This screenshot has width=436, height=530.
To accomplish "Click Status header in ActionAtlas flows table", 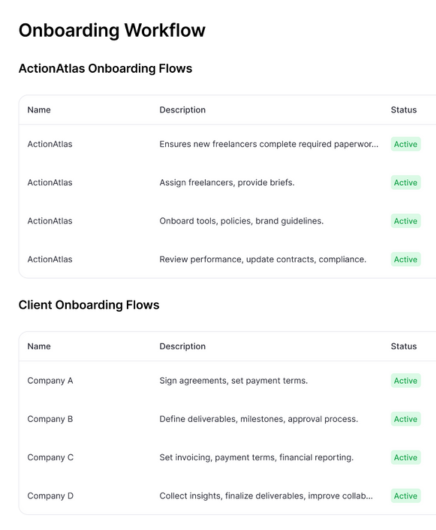I will pos(404,110).
